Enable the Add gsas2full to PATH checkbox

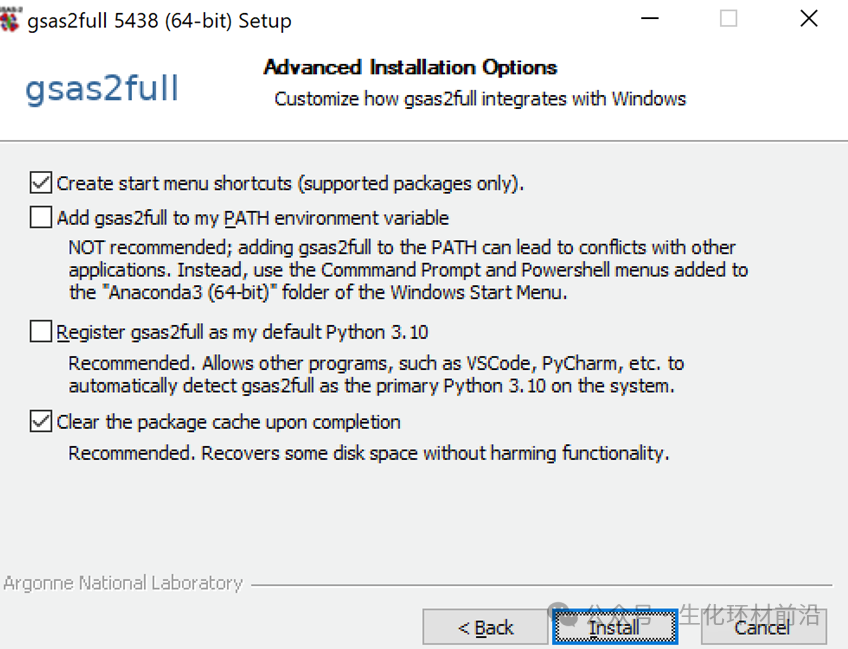pyautogui.click(x=41, y=217)
